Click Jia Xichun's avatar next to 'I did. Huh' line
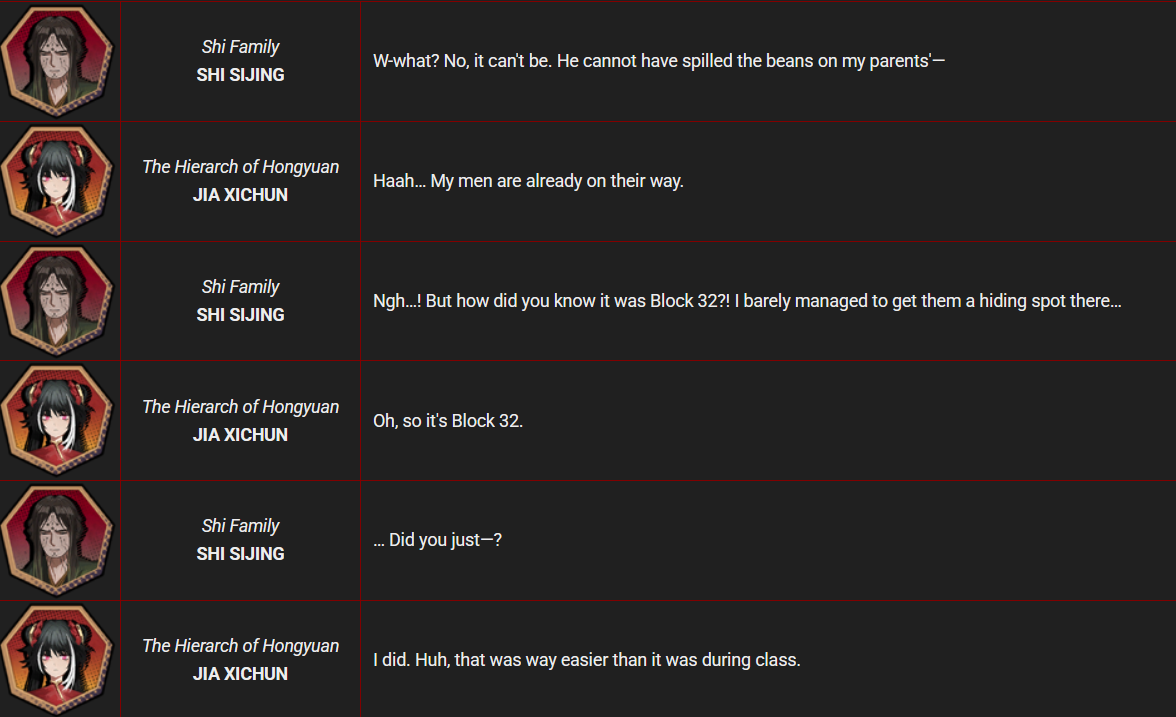The image size is (1176, 717). 58,660
